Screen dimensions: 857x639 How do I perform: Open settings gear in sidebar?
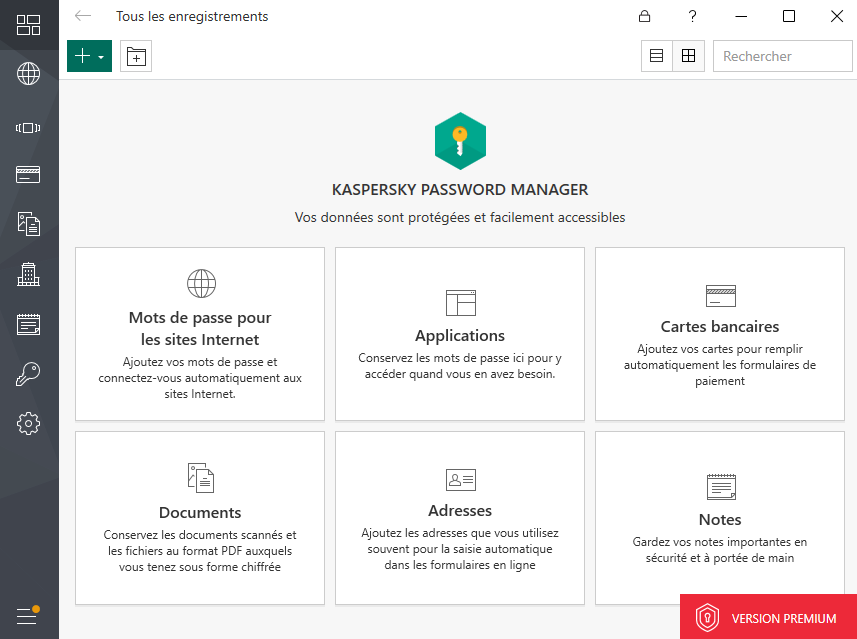pyautogui.click(x=28, y=424)
